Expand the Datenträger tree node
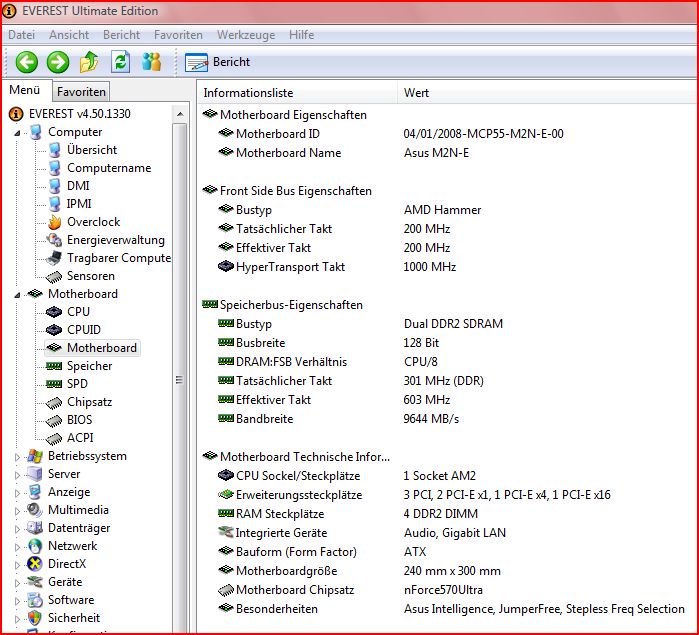The width and height of the screenshot is (699, 635). pyautogui.click(x=17, y=528)
